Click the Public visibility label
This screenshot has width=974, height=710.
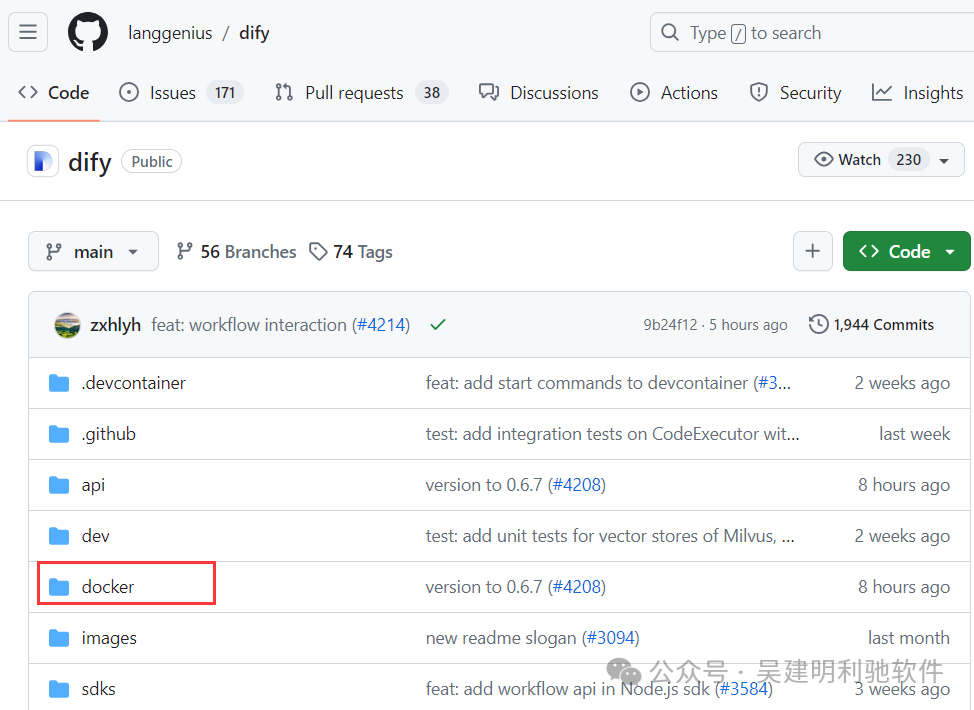152,162
